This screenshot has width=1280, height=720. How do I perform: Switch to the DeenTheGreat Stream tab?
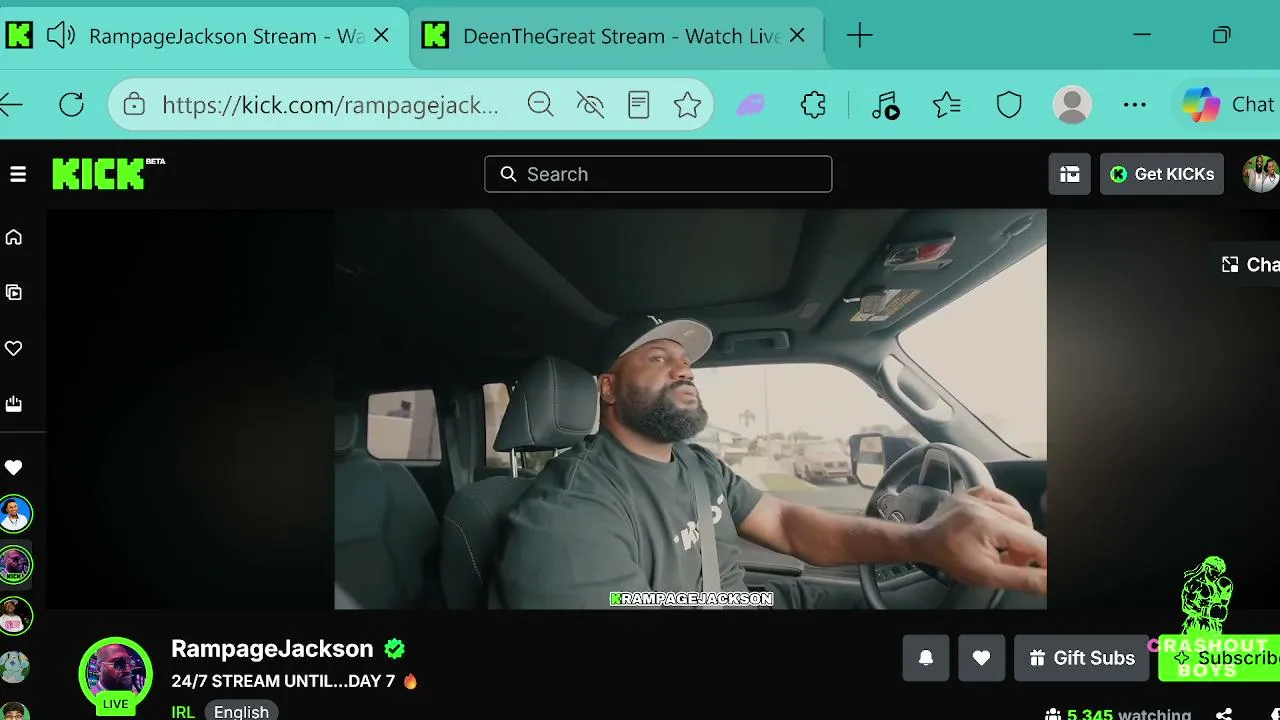click(617, 36)
